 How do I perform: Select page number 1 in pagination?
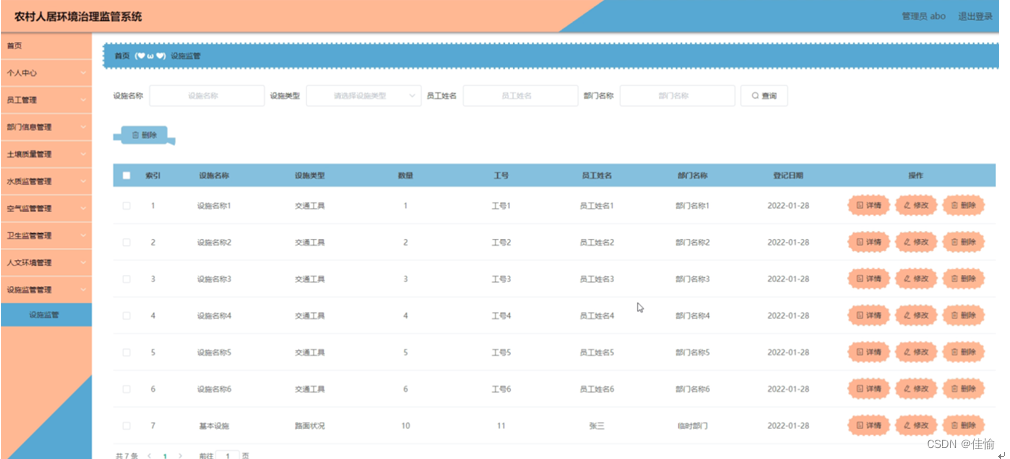(x=165, y=456)
